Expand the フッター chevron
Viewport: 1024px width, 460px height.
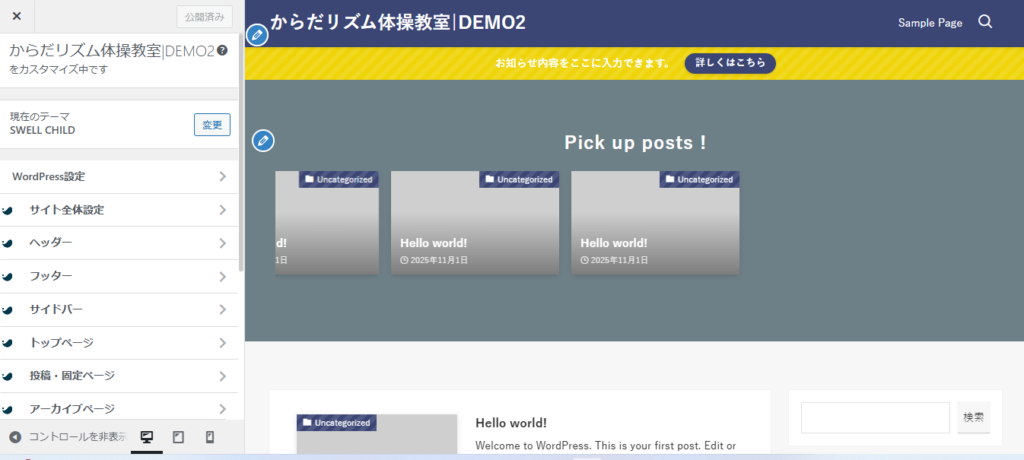[223, 276]
